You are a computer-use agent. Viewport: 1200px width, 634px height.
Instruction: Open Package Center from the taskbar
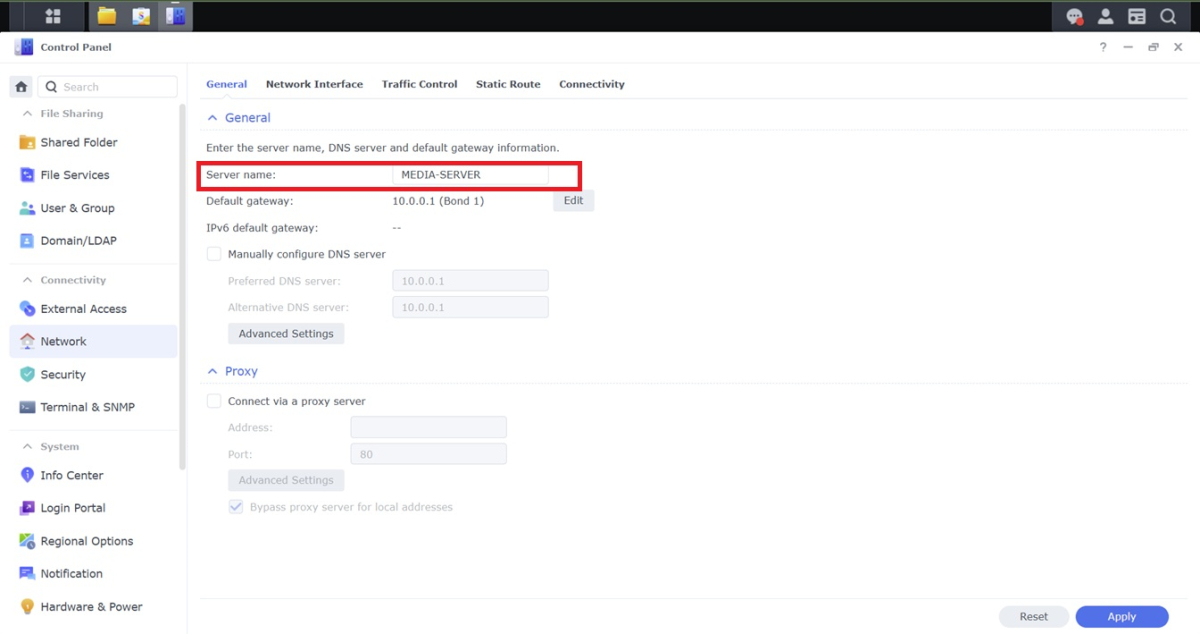click(141, 16)
